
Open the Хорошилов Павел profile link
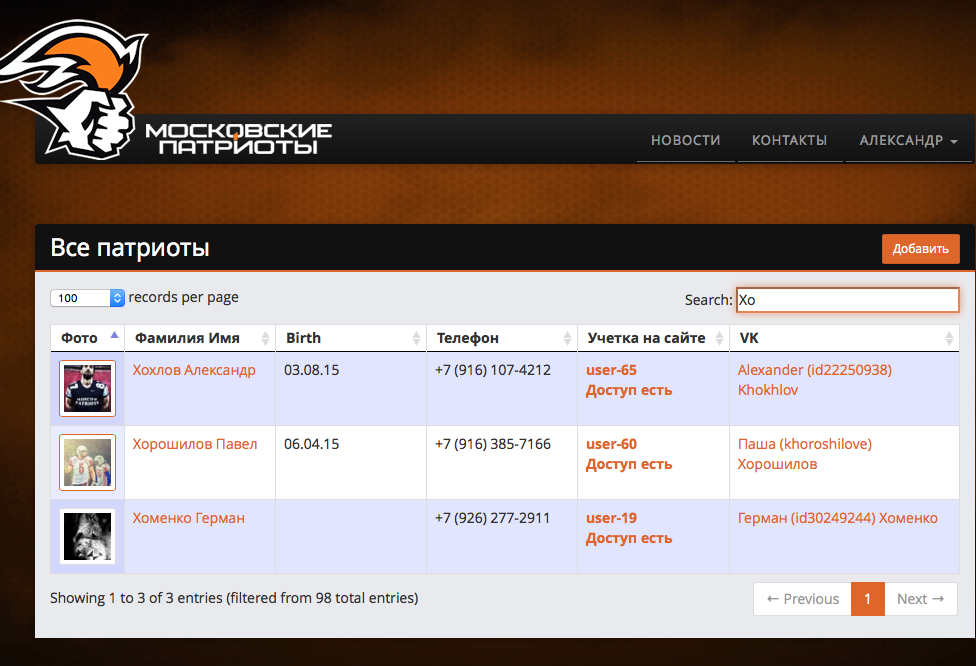point(195,444)
